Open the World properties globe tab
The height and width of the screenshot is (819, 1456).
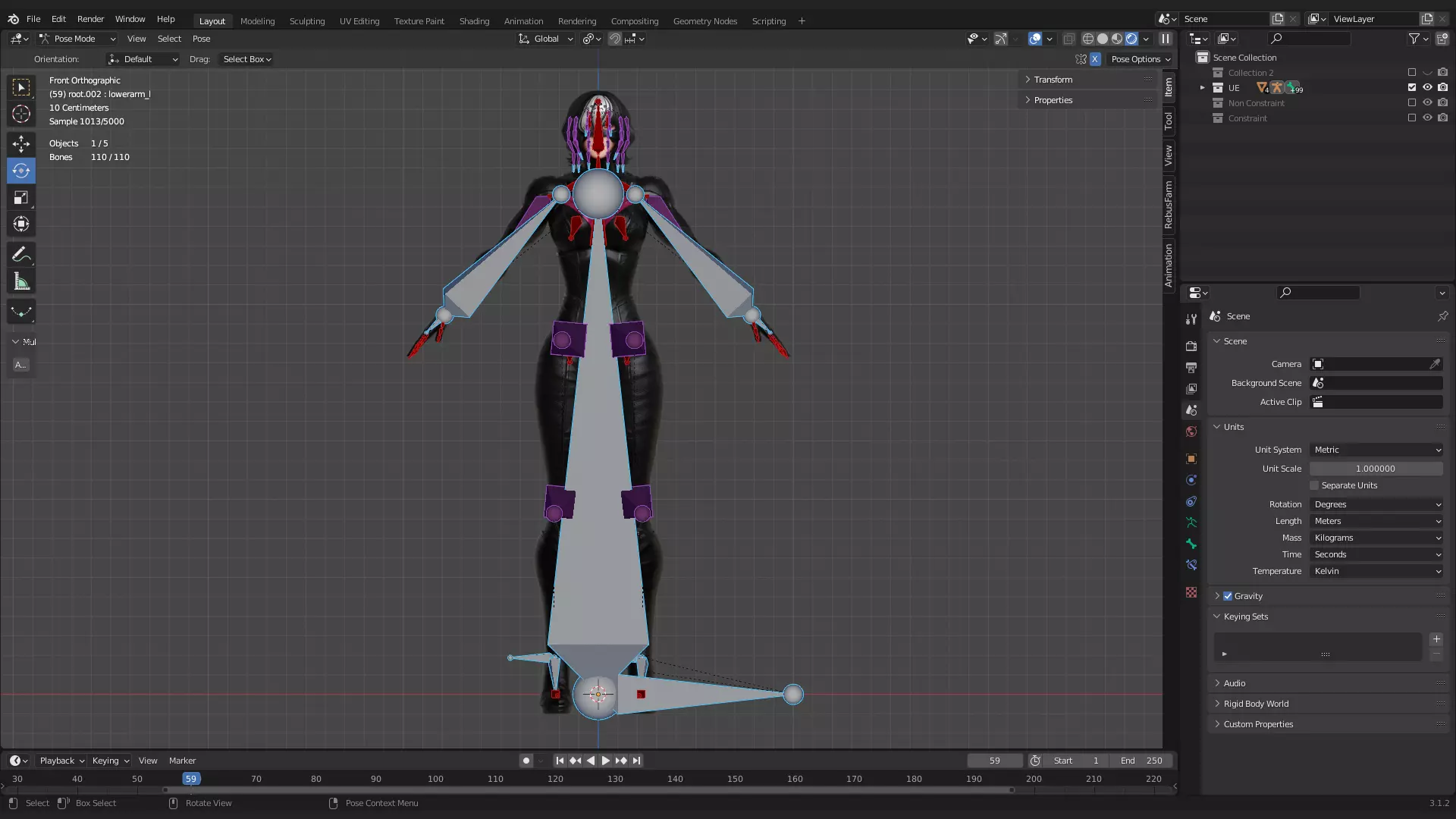(x=1191, y=431)
